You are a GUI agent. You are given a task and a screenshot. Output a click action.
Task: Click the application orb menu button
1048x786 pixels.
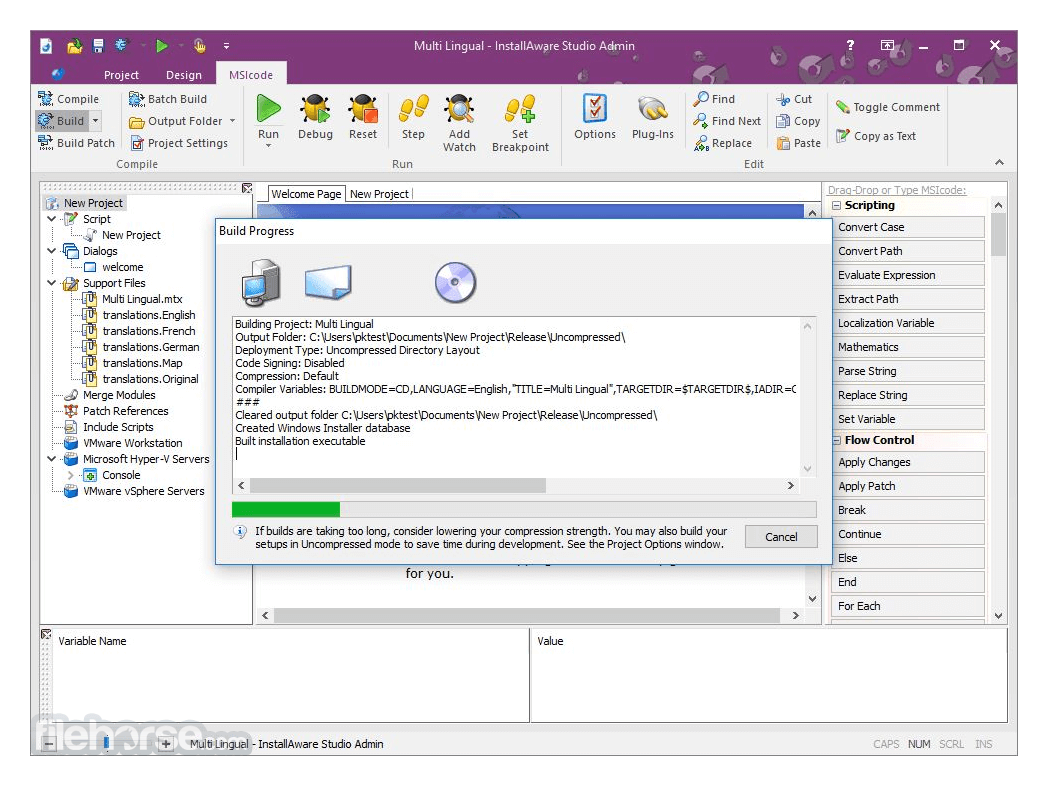click(x=57, y=74)
